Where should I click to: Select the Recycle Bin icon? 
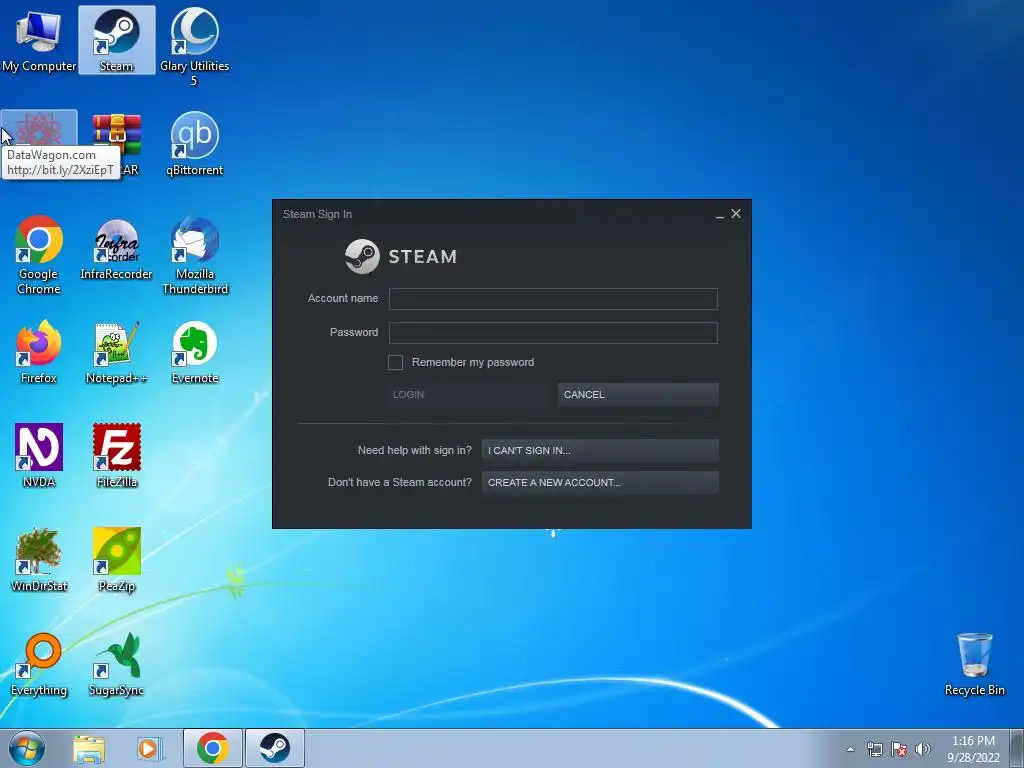[x=974, y=663]
